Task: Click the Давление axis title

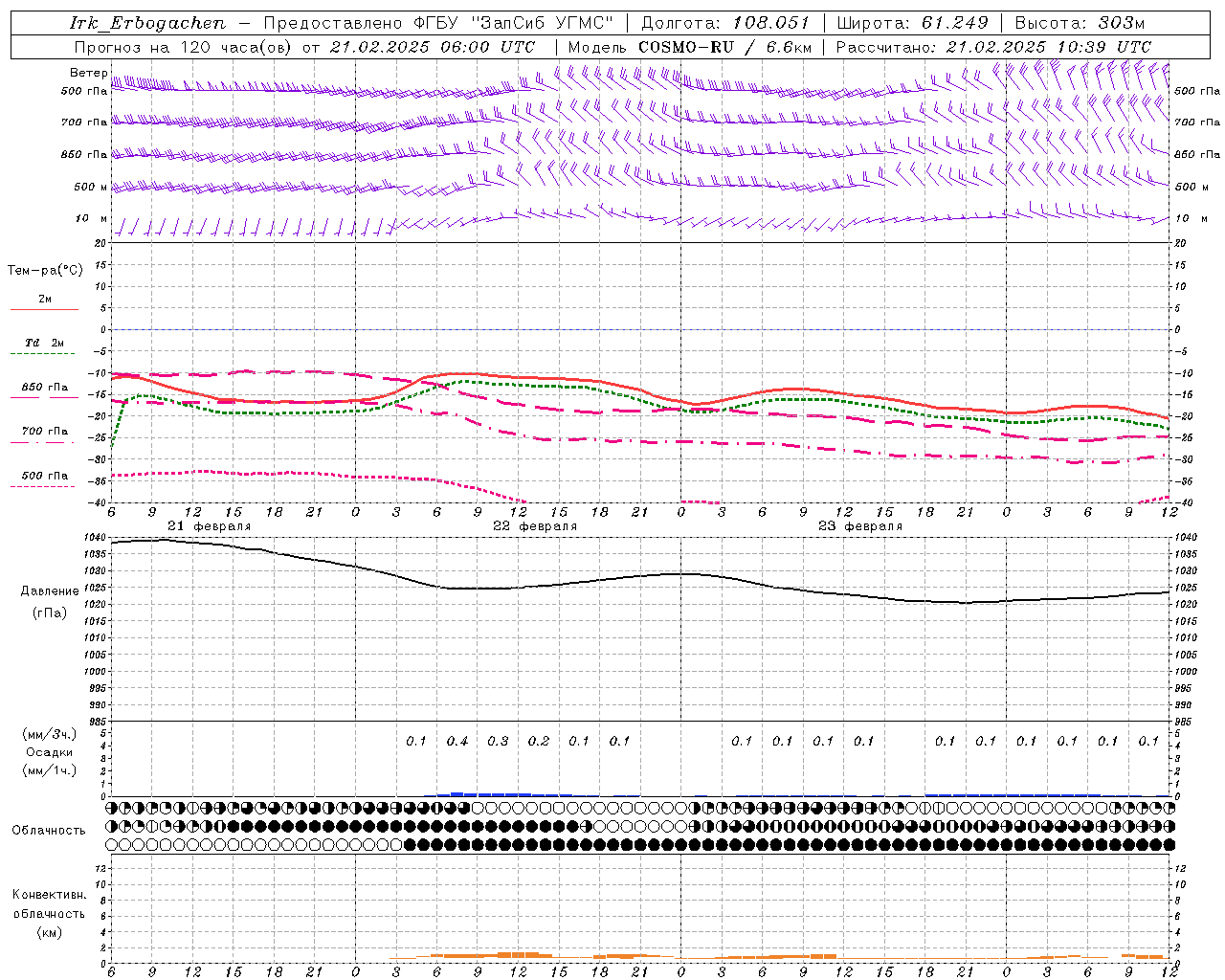Action: coord(50,591)
